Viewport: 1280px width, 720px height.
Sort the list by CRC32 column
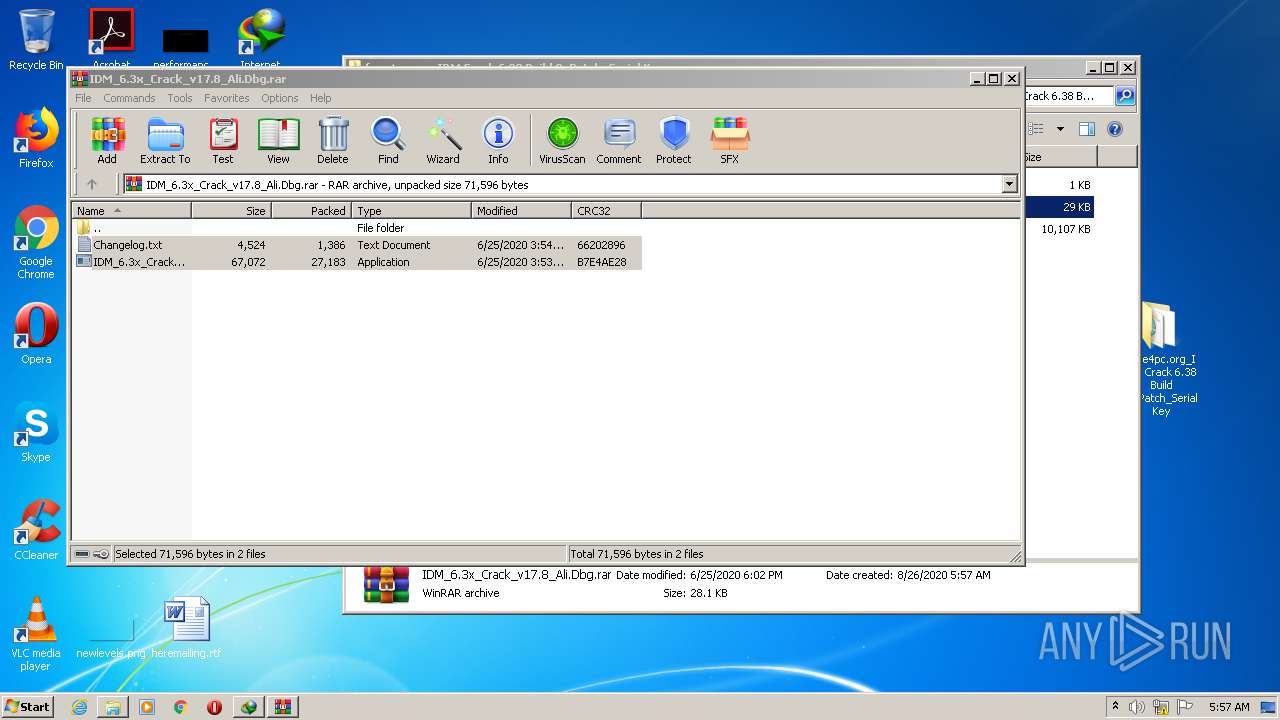coord(606,211)
